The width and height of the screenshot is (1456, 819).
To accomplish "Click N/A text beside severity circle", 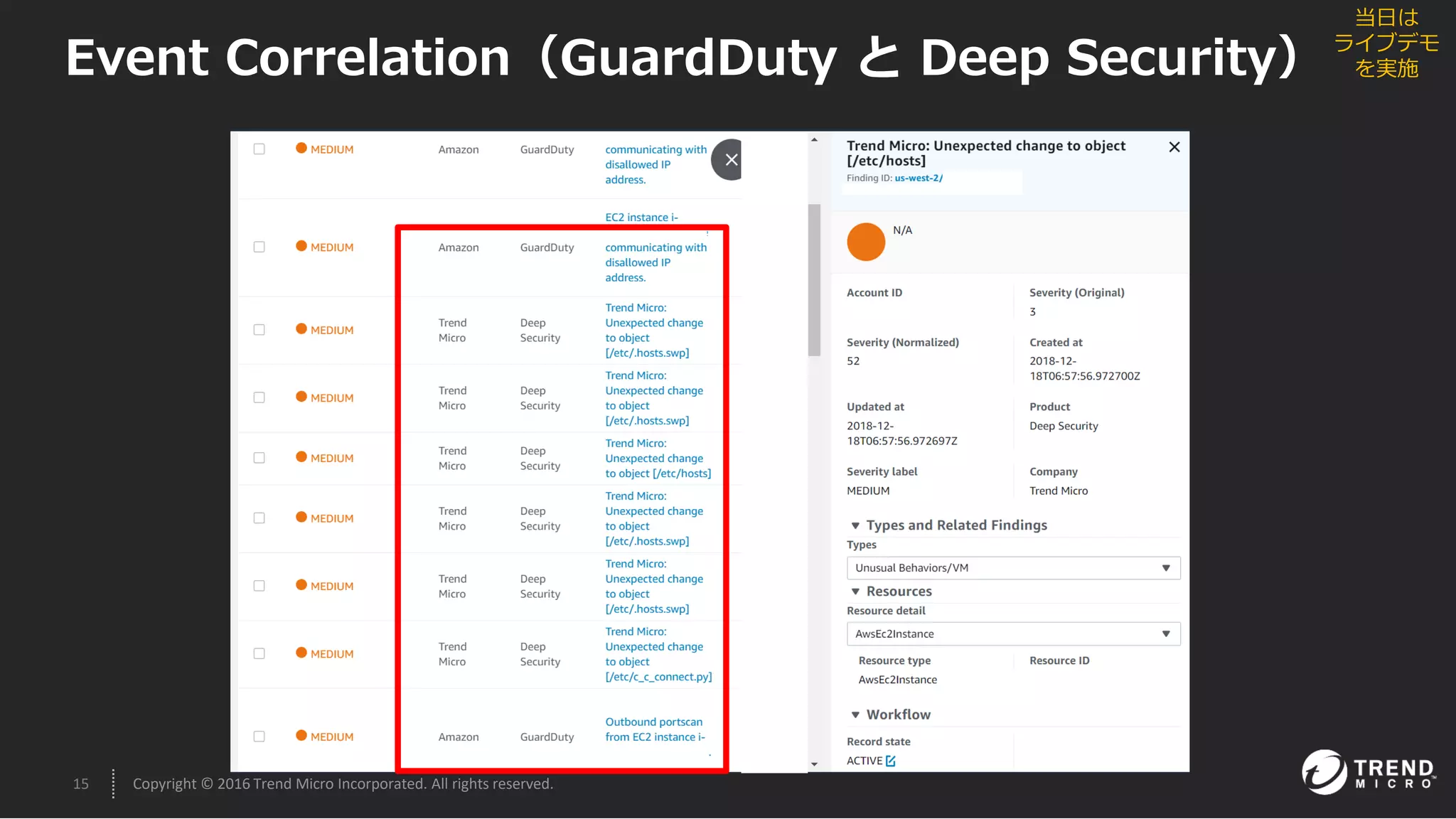I will (x=902, y=230).
